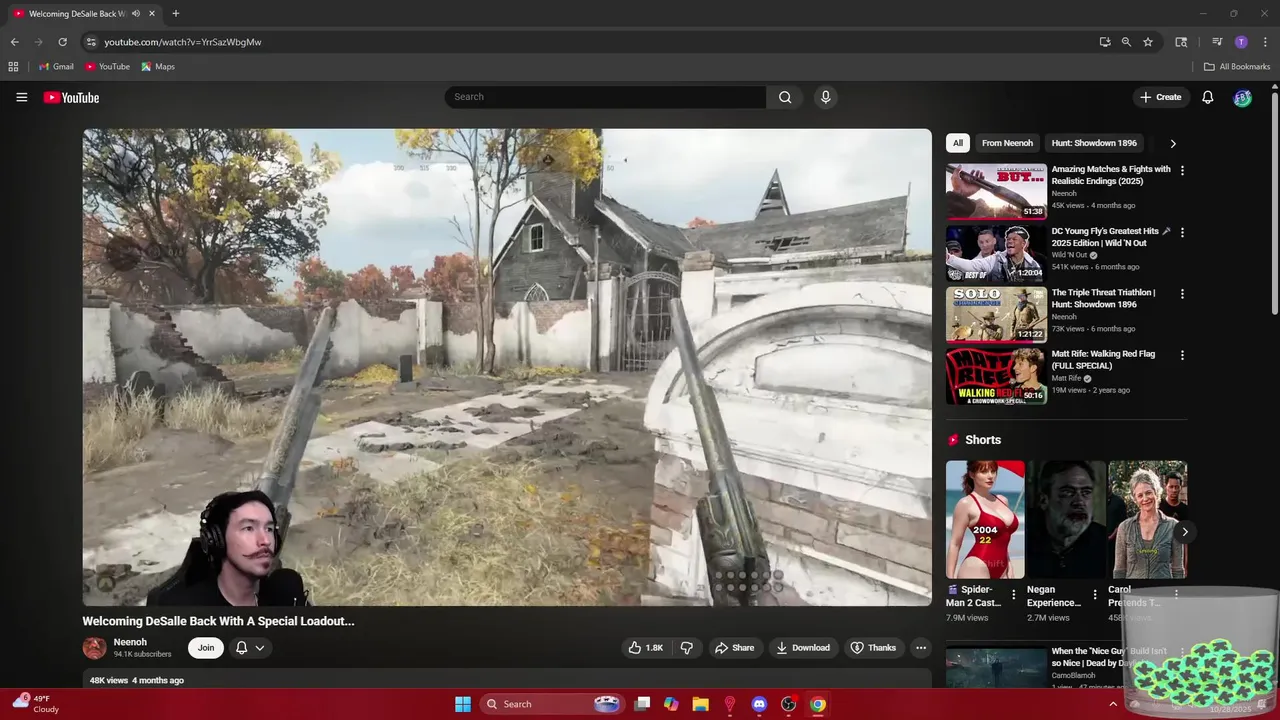Open Neenoh channel avatar

(94, 648)
